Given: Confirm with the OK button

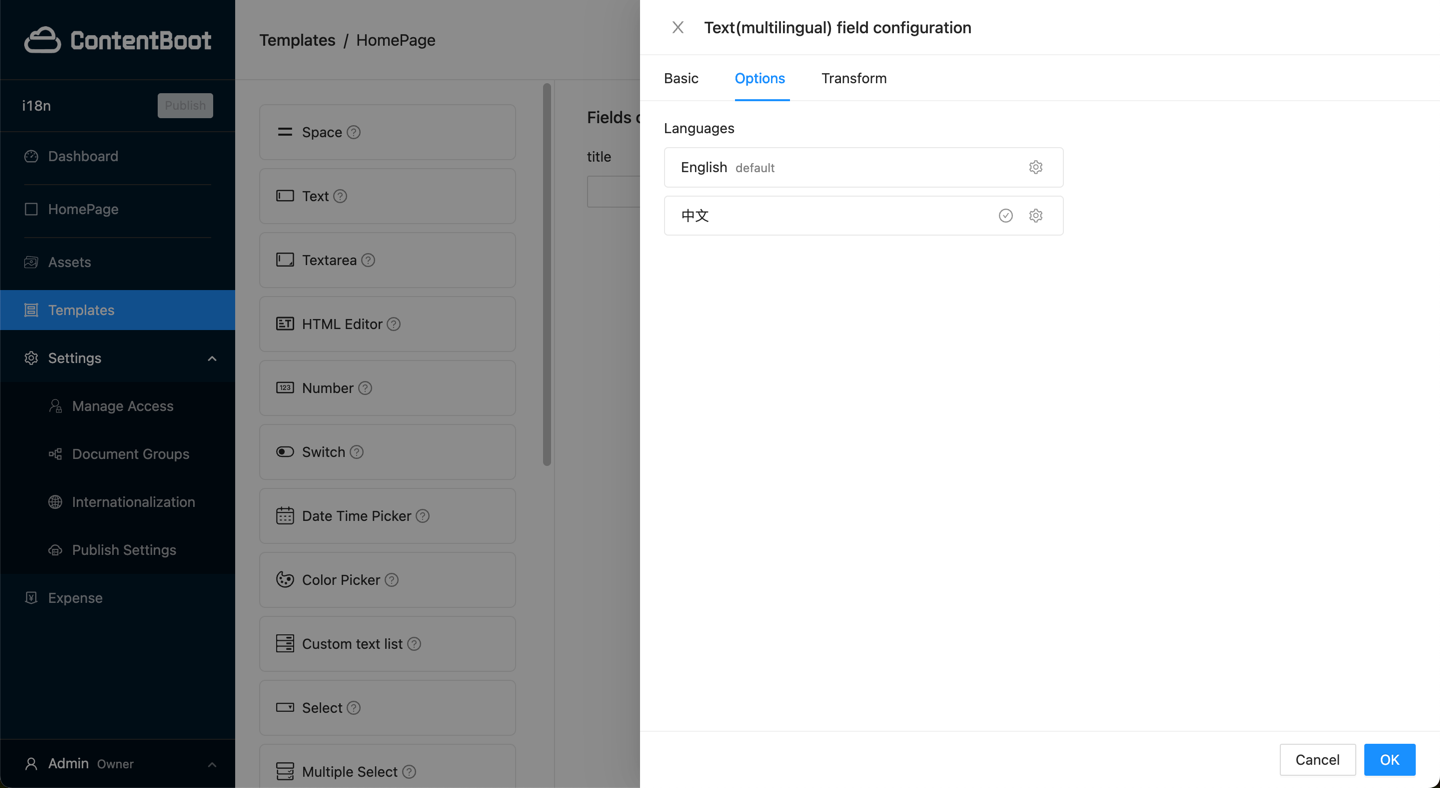Looking at the screenshot, I should tap(1389, 760).
